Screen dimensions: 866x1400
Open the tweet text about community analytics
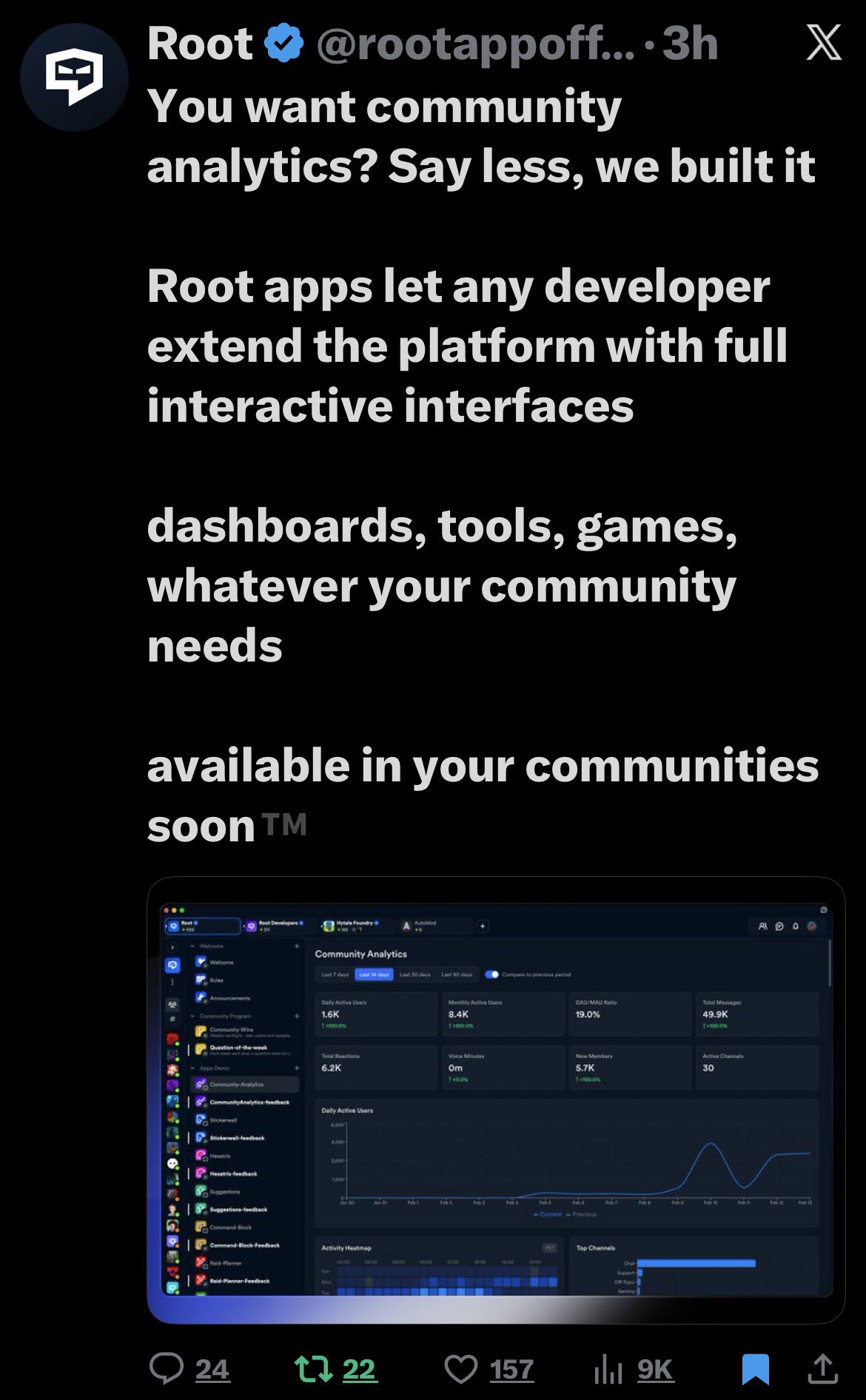coord(483,465)
